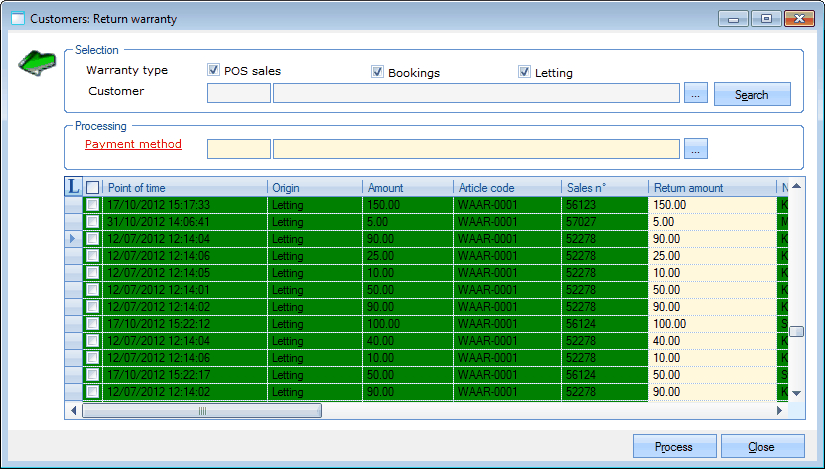Sort by Return amount column header
825x469 pixels.
coord(711,187)
